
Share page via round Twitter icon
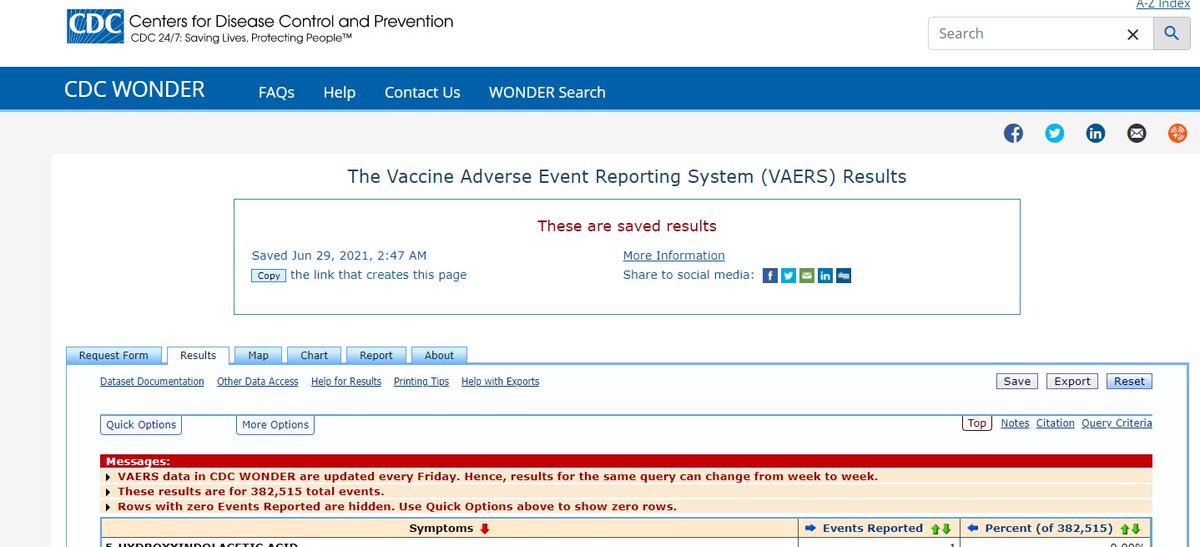click(1055, 133)
